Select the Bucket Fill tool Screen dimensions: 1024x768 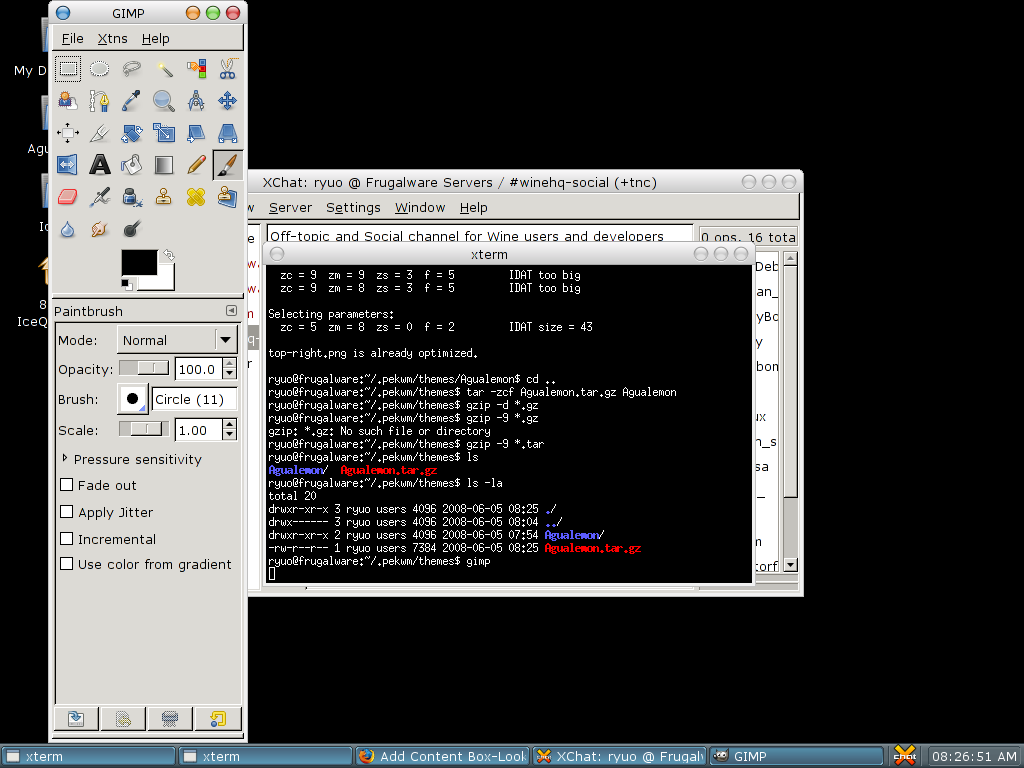[x=131, y=165]
